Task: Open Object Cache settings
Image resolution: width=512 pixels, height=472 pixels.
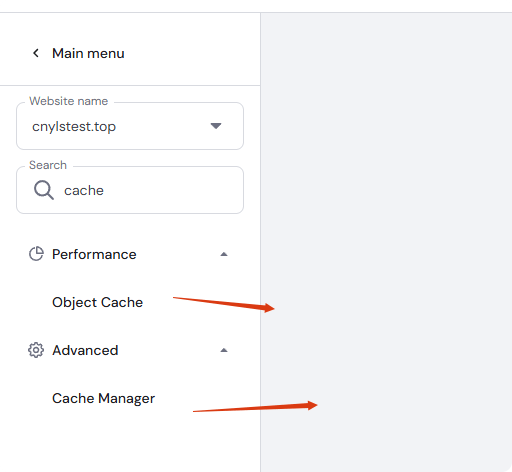Action: [x=97, y=302]
